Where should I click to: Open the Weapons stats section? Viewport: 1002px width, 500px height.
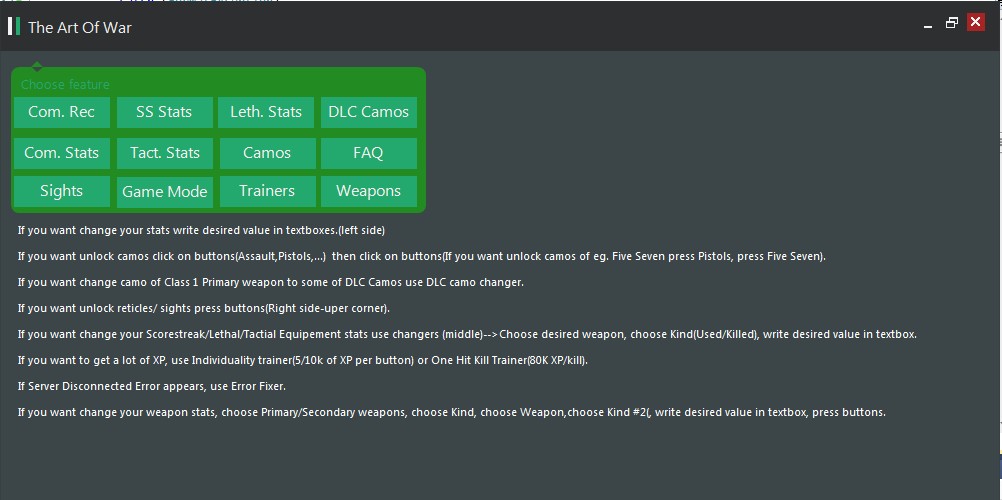click(368, 191)
